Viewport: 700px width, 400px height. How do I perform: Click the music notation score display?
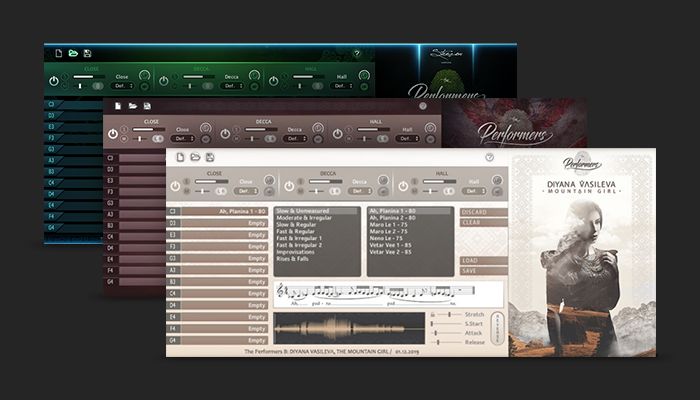388,295
